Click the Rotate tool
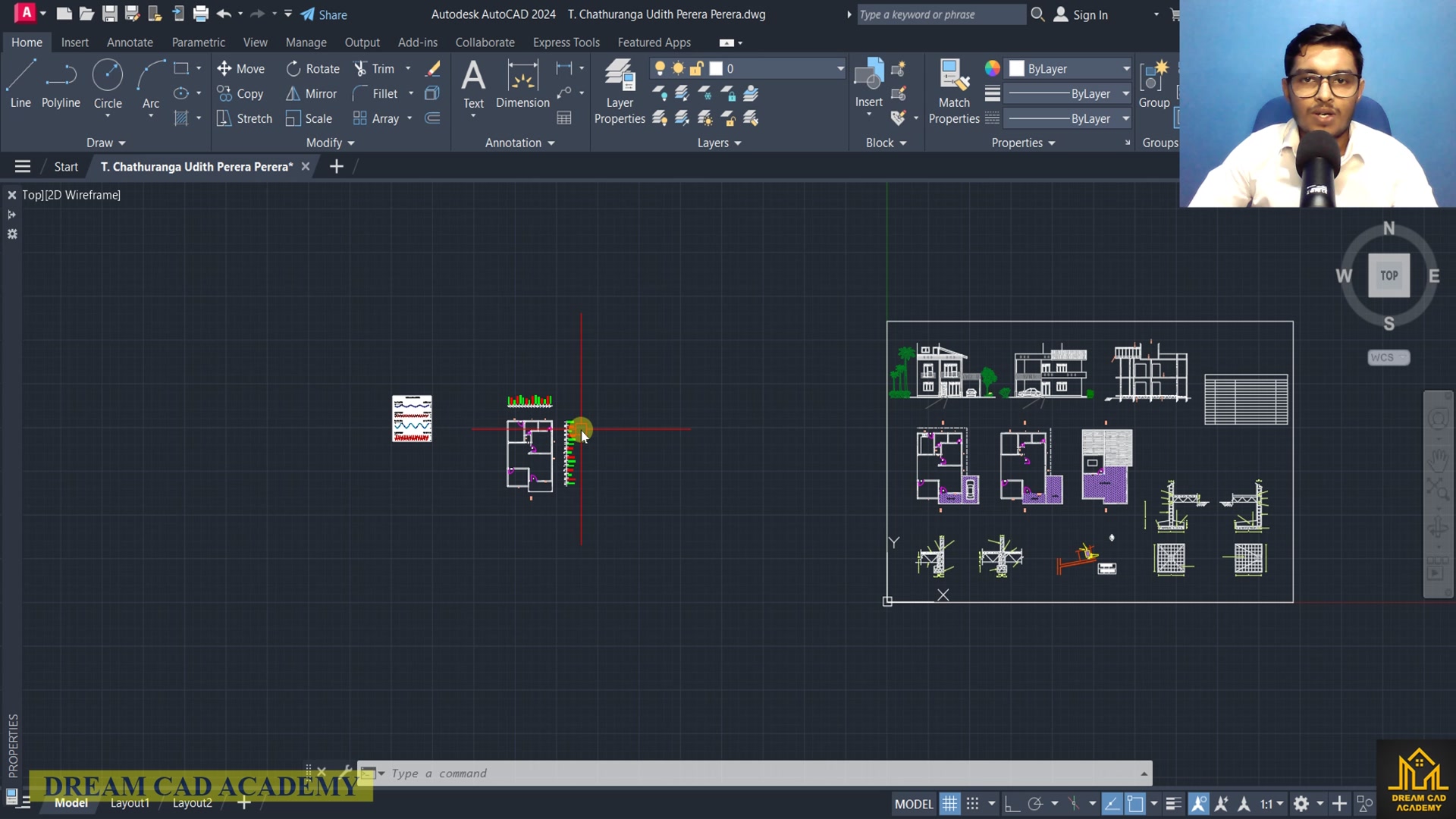Viewport: 1456px width, 819px height. point(313,69)
